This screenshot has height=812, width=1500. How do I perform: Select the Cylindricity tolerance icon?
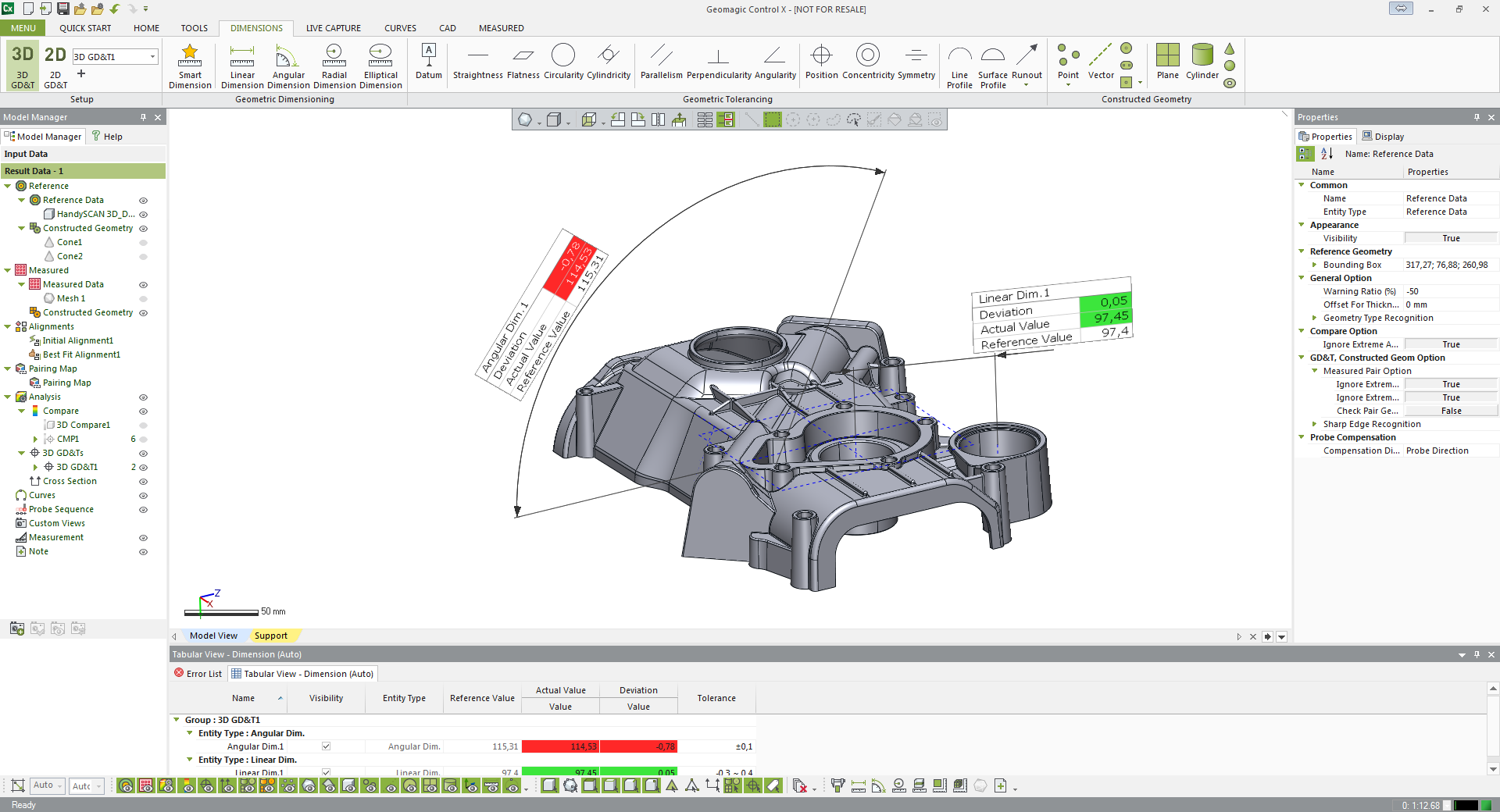click(x=608, y=62)
